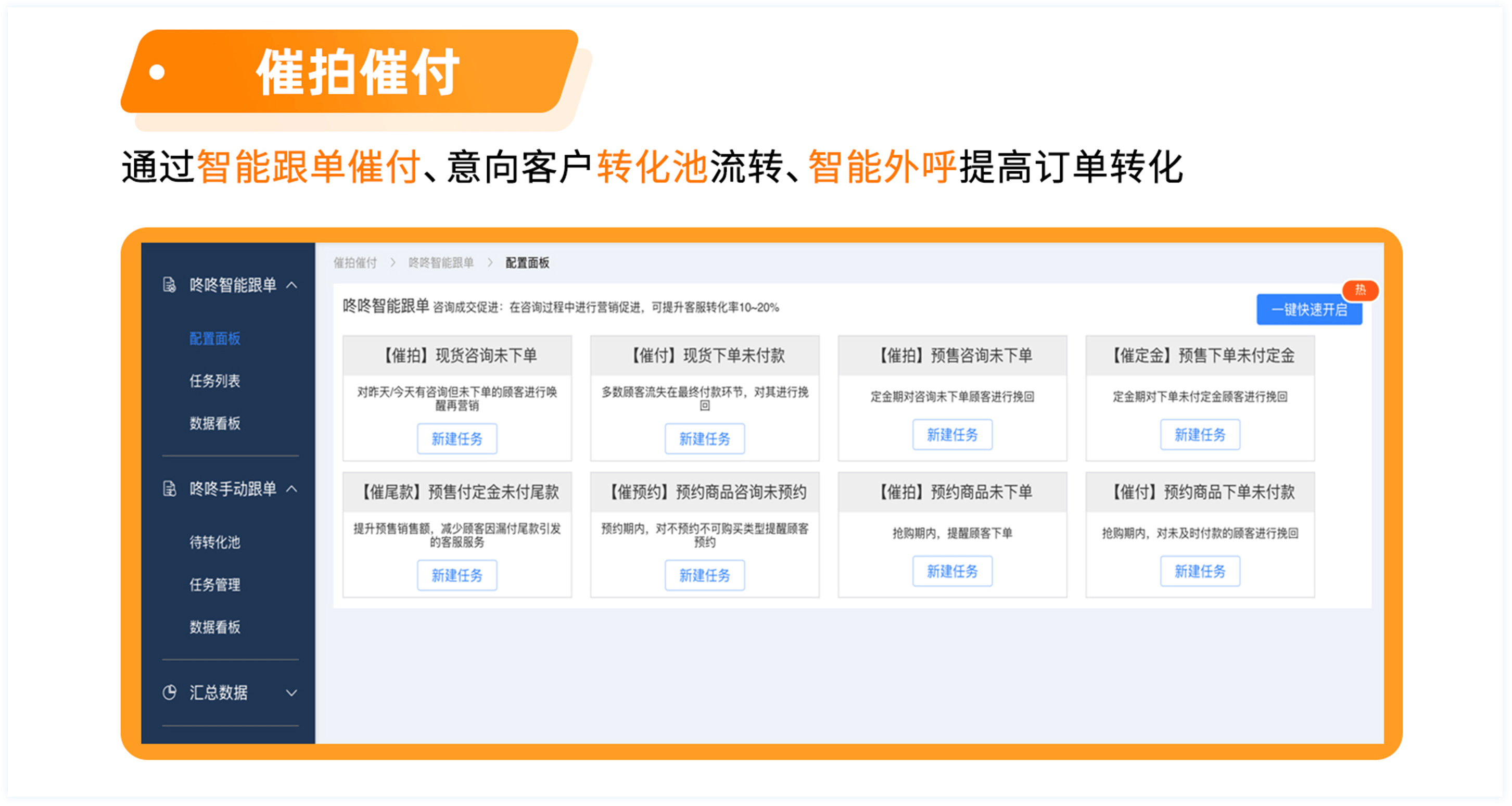The height and width of the screenshot is (806, 1512).
Task: Click 新建任务 under 预售付定金未付尾款
Action: (x=456, y=575)
